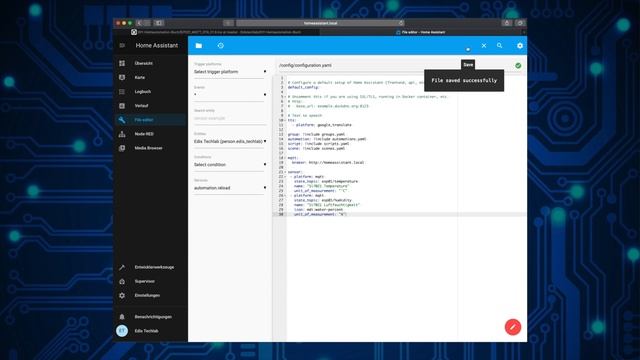This screenshot has width=640, height=360.
Task: Open Edis Techlab user profile
Action: pos(150,331)
